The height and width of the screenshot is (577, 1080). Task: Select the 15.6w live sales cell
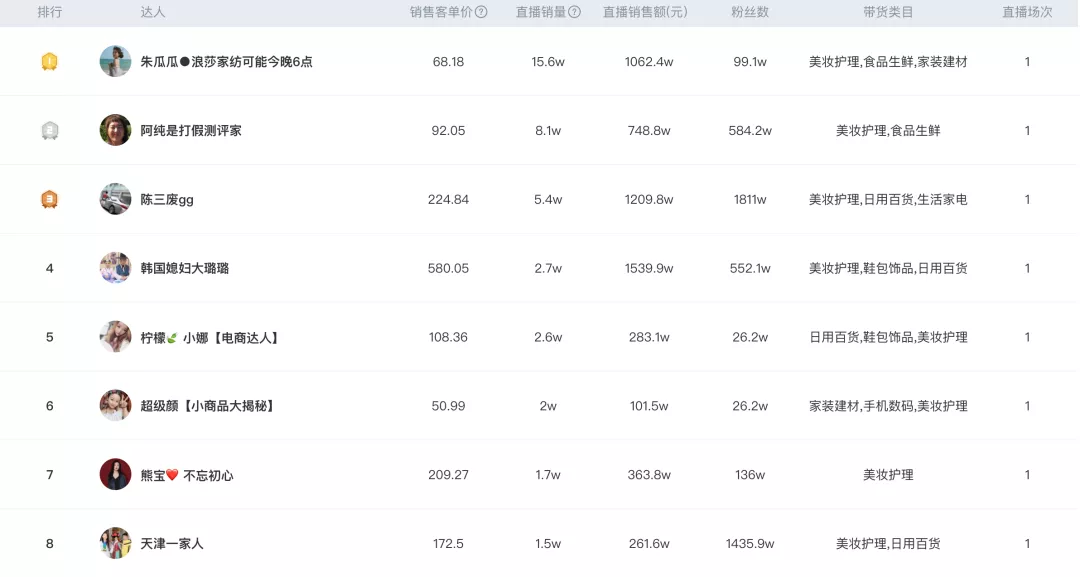point(548,62)
